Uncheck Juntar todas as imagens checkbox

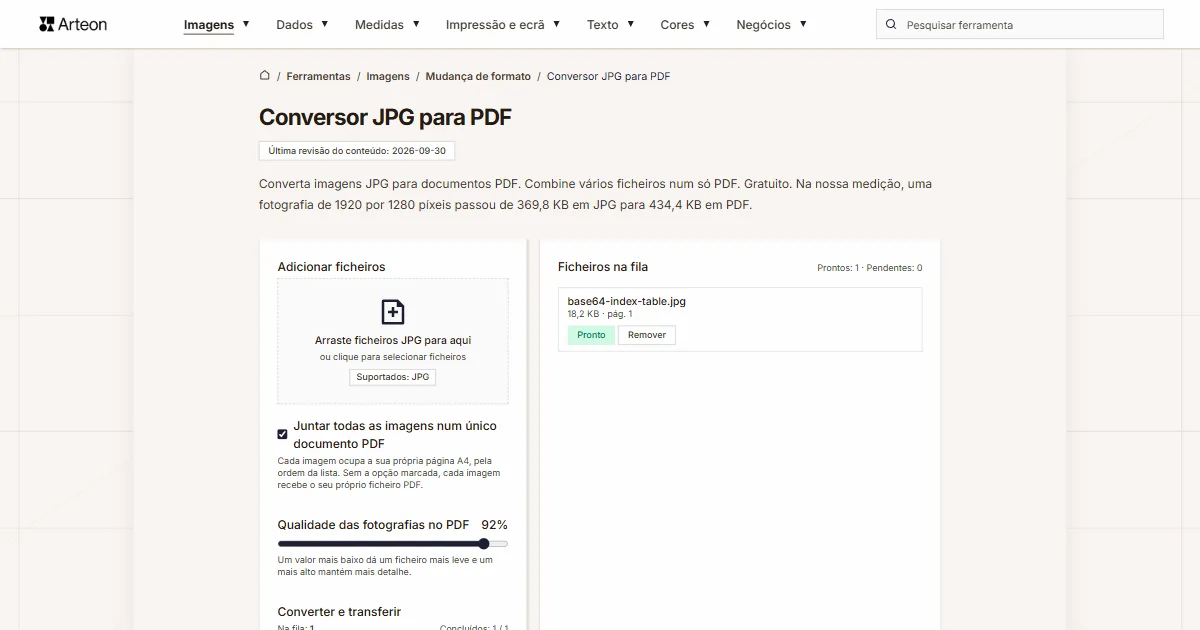282,434
